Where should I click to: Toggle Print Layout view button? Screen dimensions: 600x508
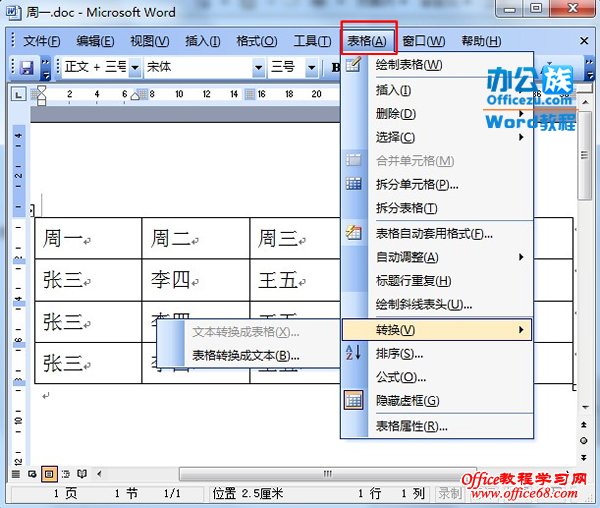(x=49, y=473)
